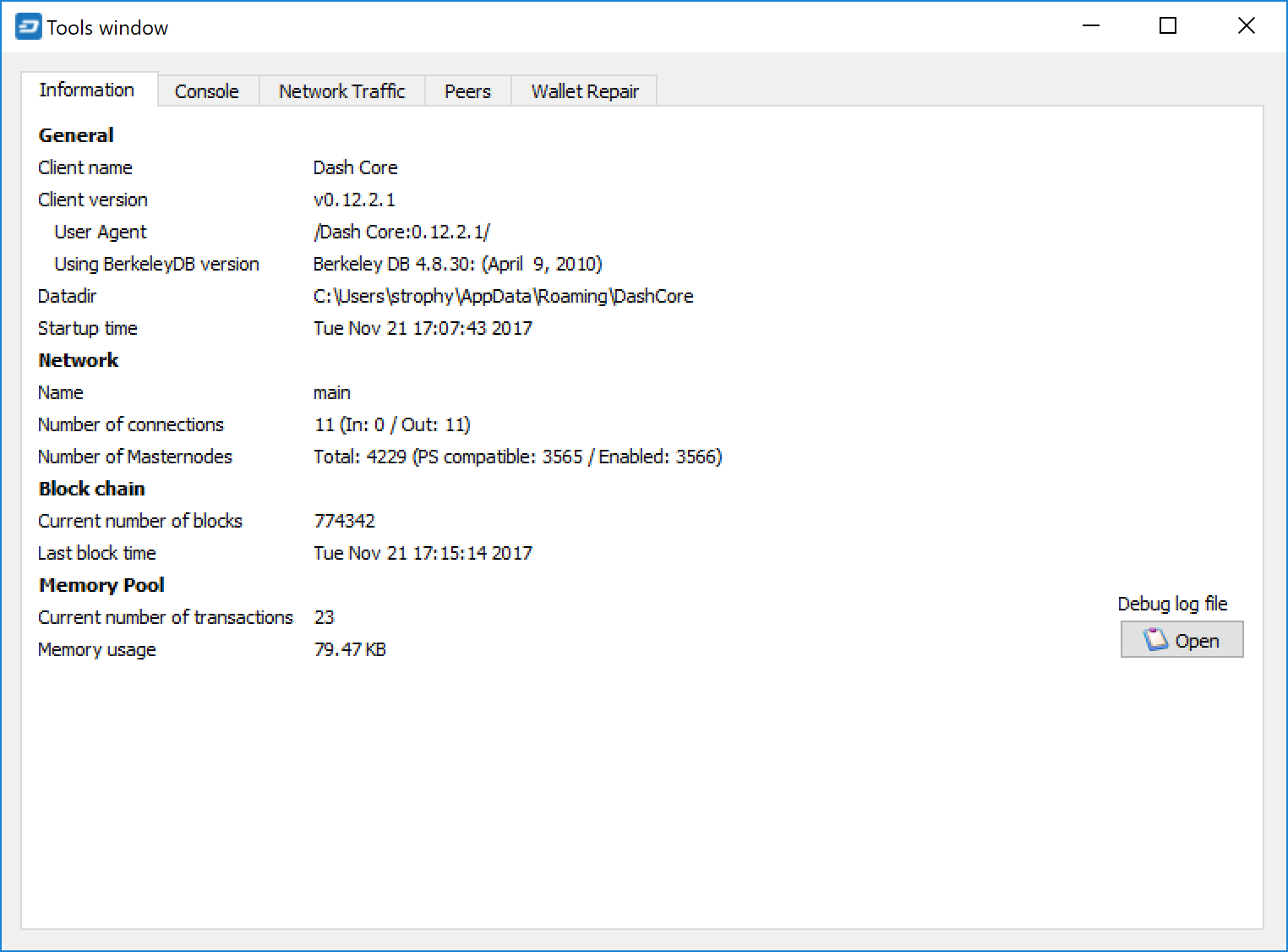This screenshot has width=1288, height=952.
Task: Click connections value '11 (In: 0 / Out: 11)'
Action: [x=392, y=424]
